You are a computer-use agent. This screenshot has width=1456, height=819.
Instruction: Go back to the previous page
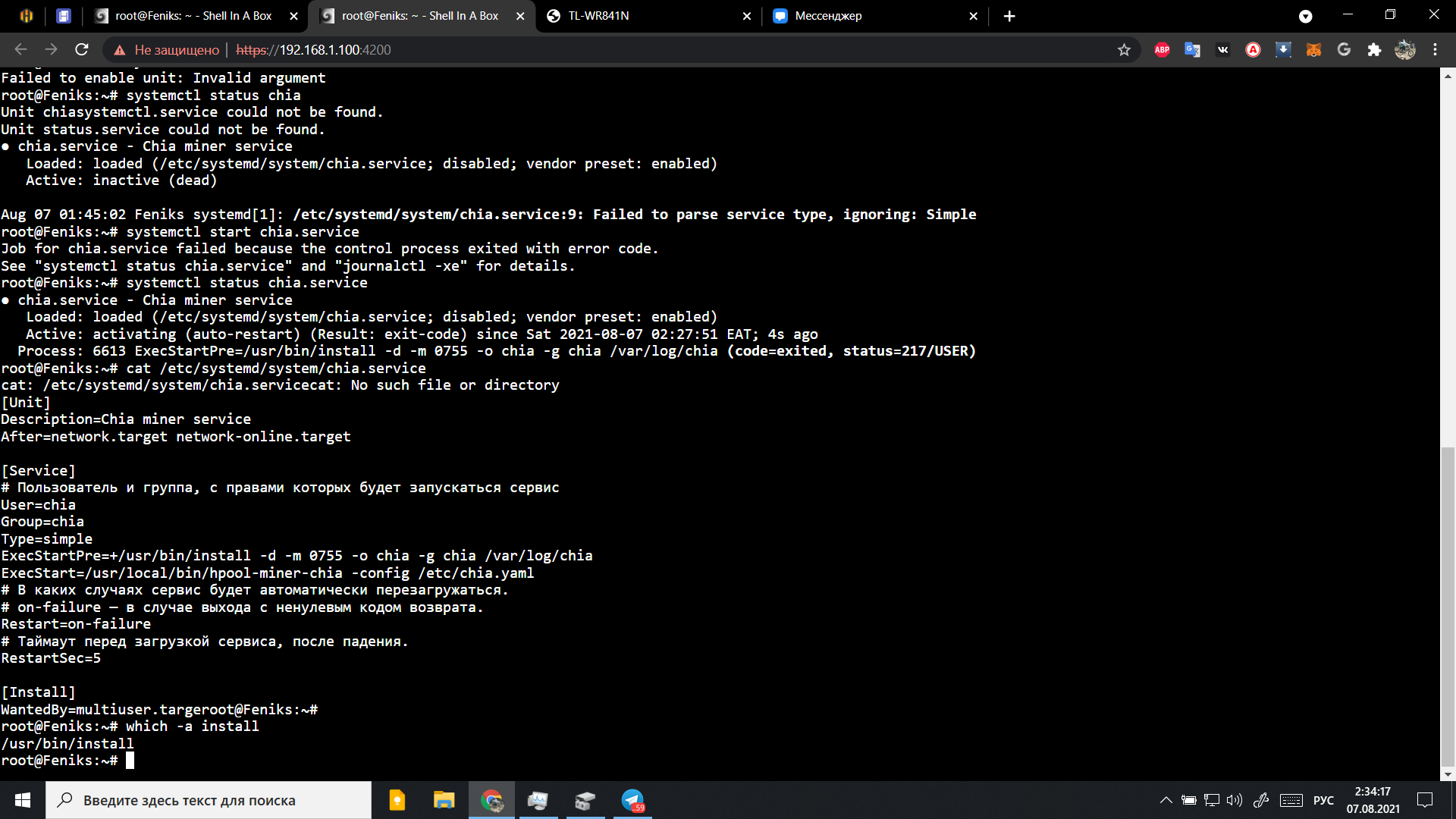(20, 49)
